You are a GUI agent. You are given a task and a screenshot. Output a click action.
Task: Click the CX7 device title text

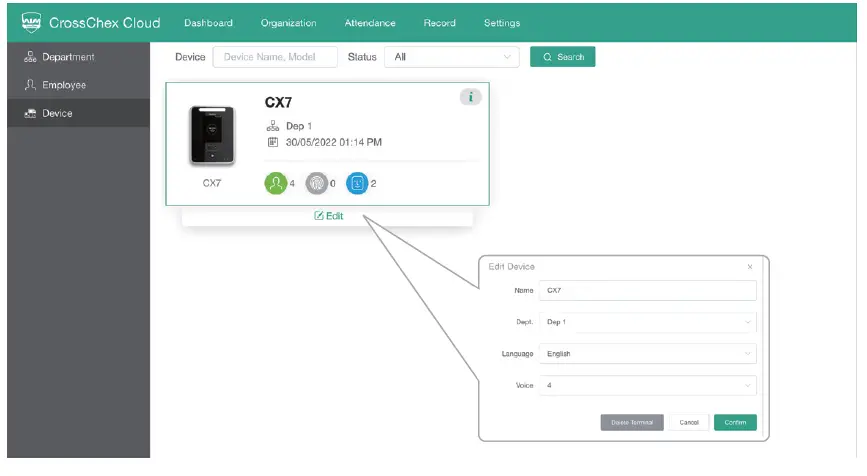pyautogui.click(x=278, y=102)
